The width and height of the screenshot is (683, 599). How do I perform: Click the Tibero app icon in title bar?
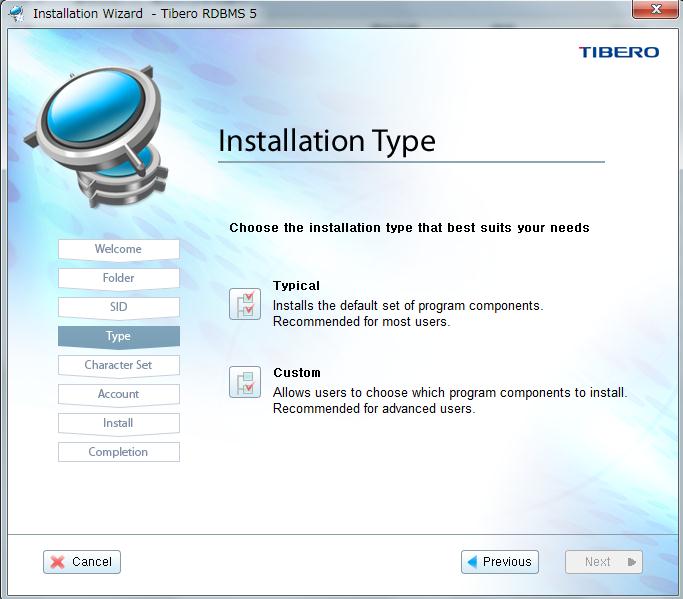coord(17,13)
